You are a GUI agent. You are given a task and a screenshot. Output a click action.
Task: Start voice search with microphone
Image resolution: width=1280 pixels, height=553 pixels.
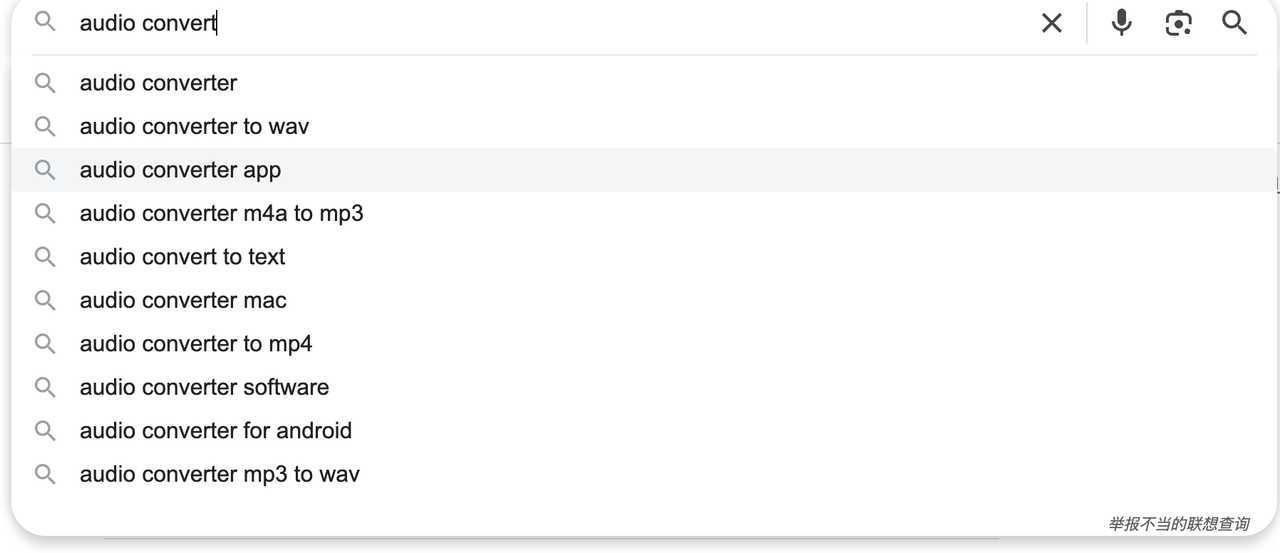click(1122, 23)
